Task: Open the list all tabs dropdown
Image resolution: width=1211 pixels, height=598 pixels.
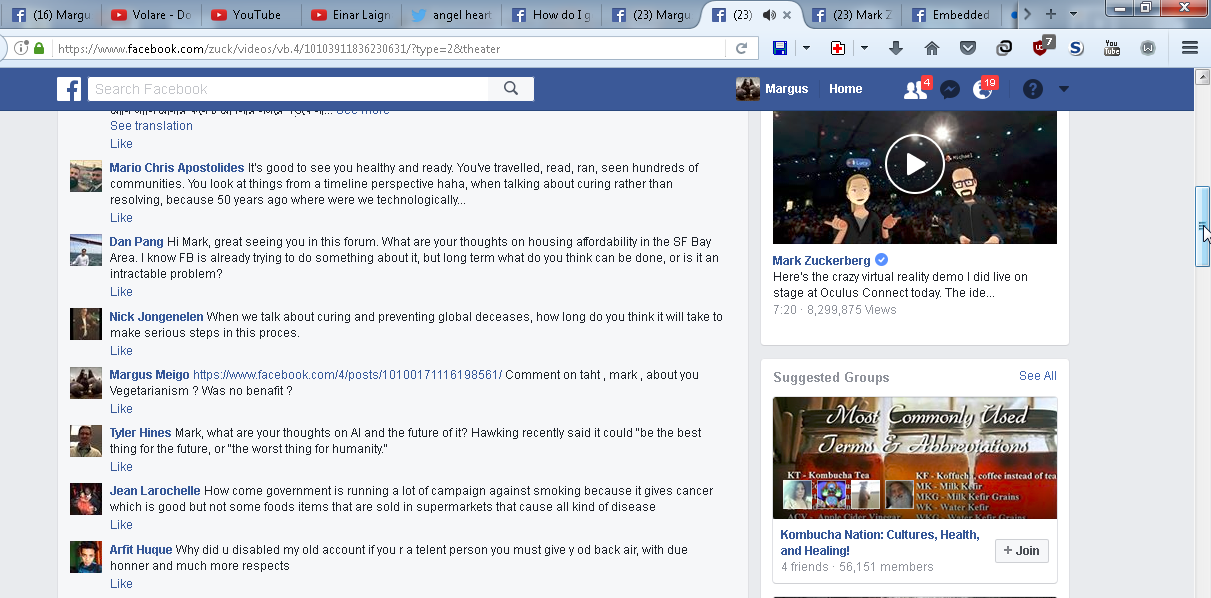Action: pyautogui.click(x=1074, y=14)
